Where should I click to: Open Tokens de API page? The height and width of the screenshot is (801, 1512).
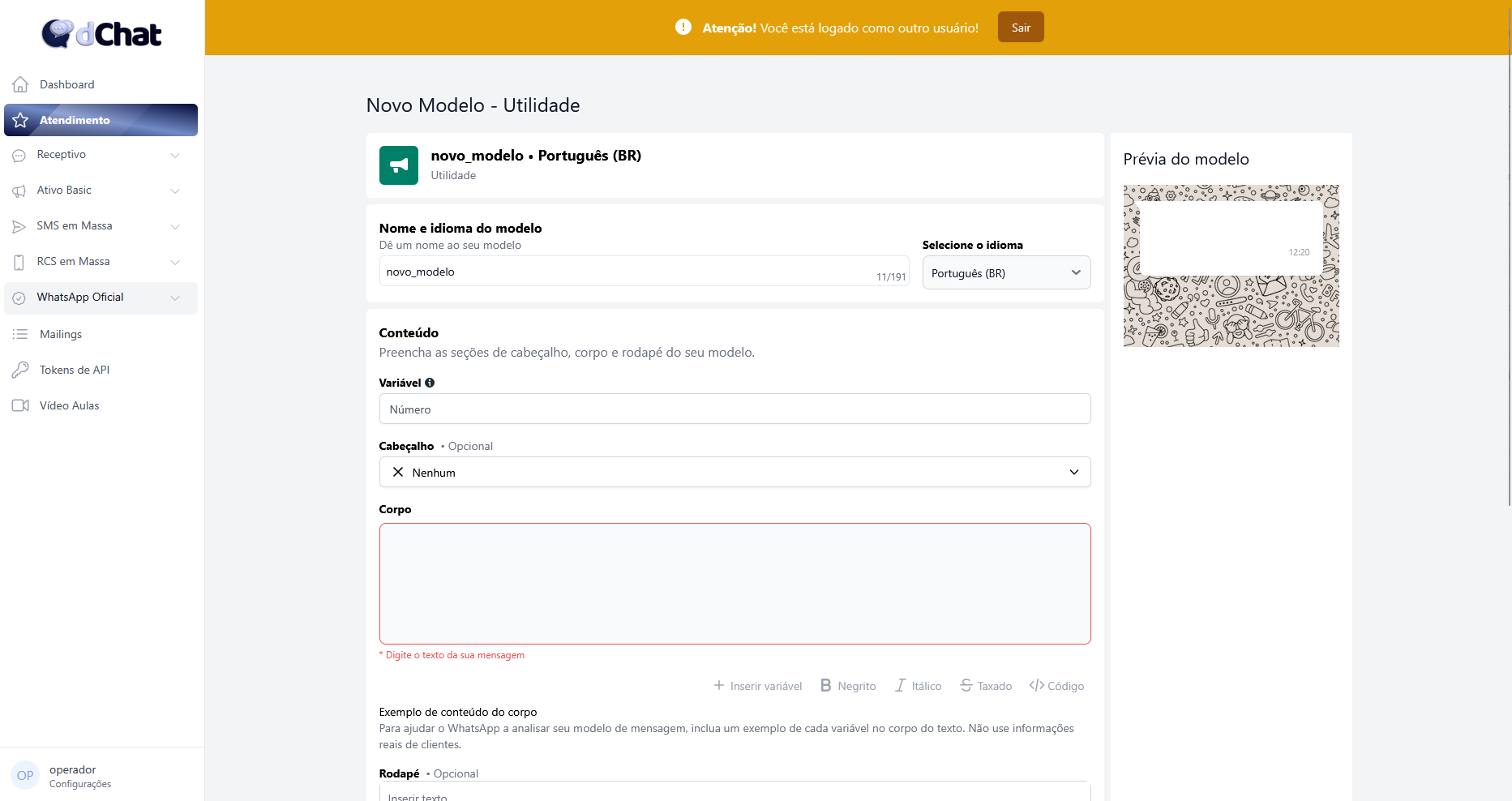click(74, 370)
